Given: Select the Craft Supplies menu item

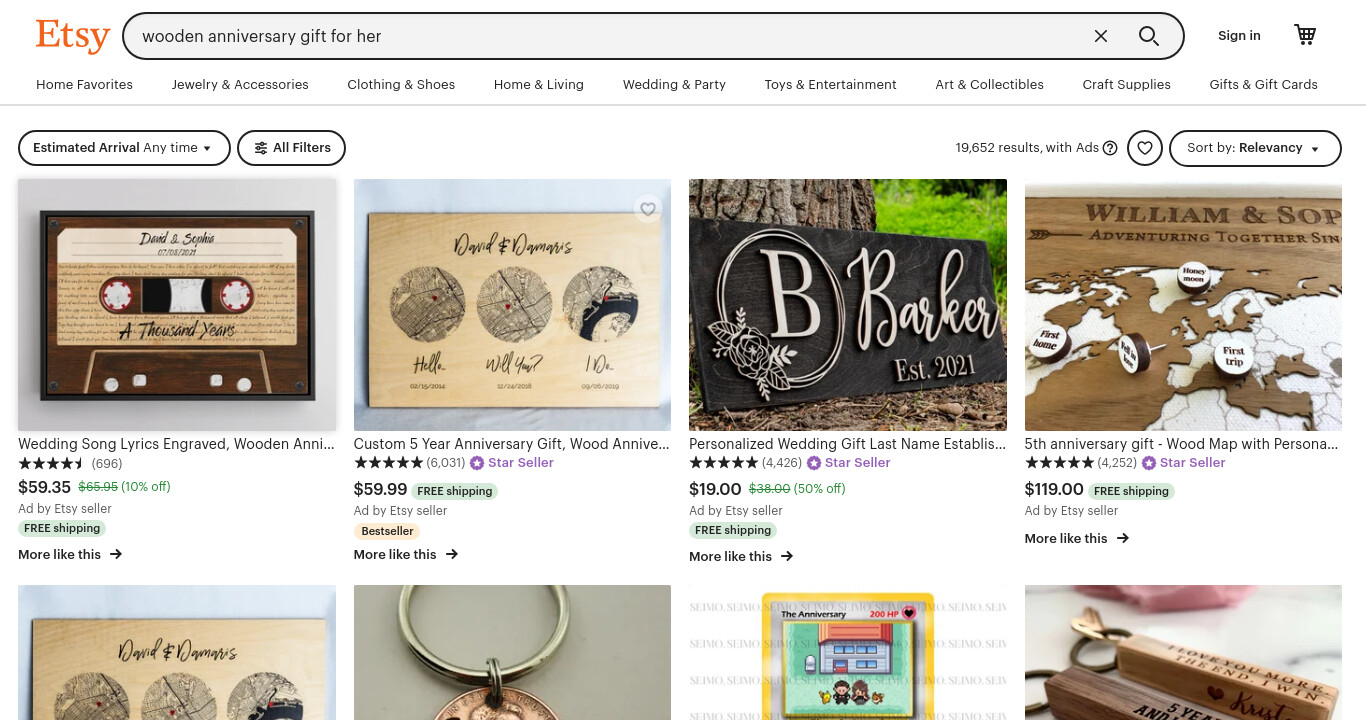Looking at the screenshot, I should click(1126, 85).
